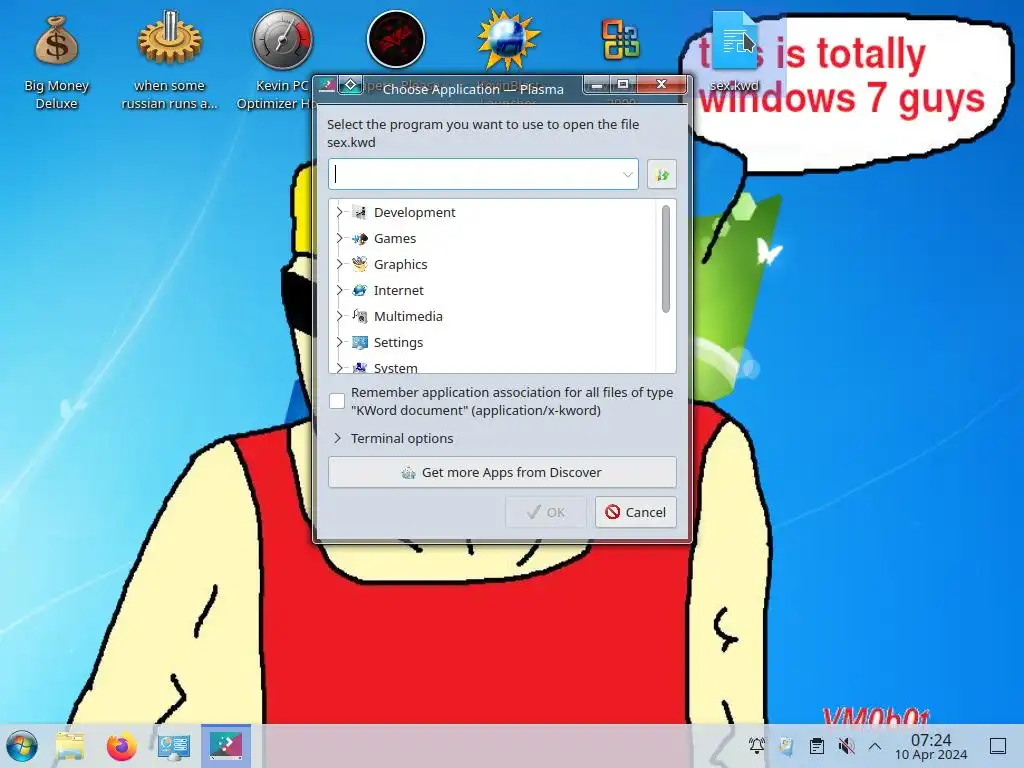1024x768 pixels.
Task: Open the golden gear desktop icon
Action: [x=170, y=39]
